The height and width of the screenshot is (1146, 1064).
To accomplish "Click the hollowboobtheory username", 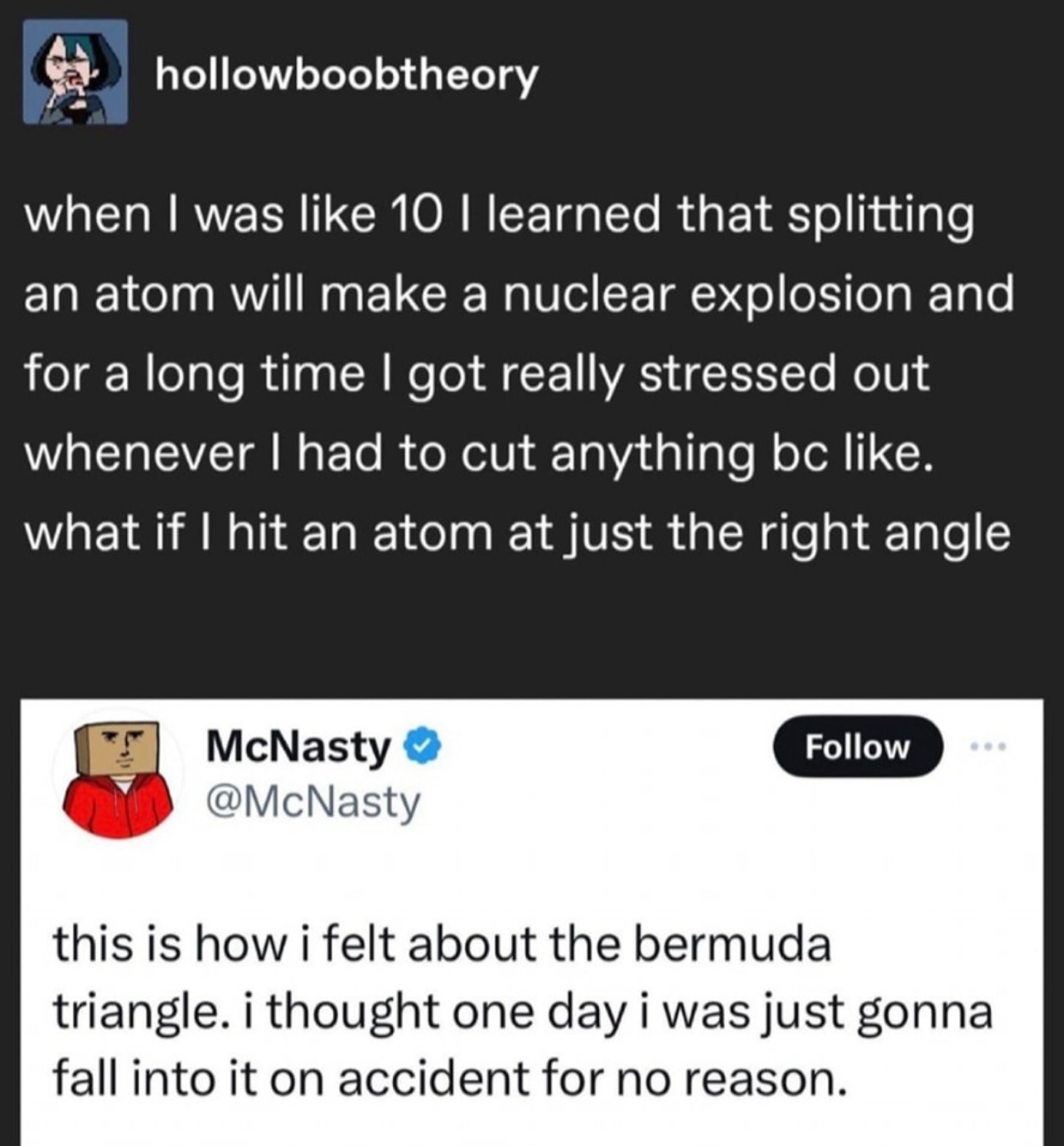I will pyautogui.click(x=347, y=75).
